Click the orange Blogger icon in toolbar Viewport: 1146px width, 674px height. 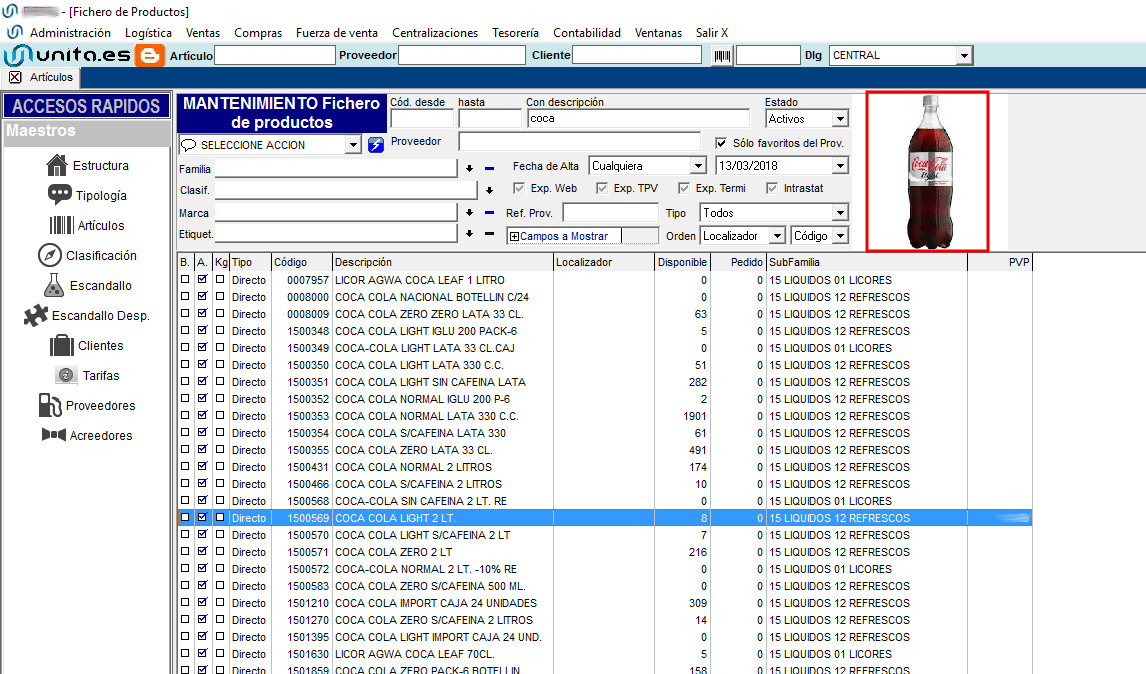(x=150, y=56)
